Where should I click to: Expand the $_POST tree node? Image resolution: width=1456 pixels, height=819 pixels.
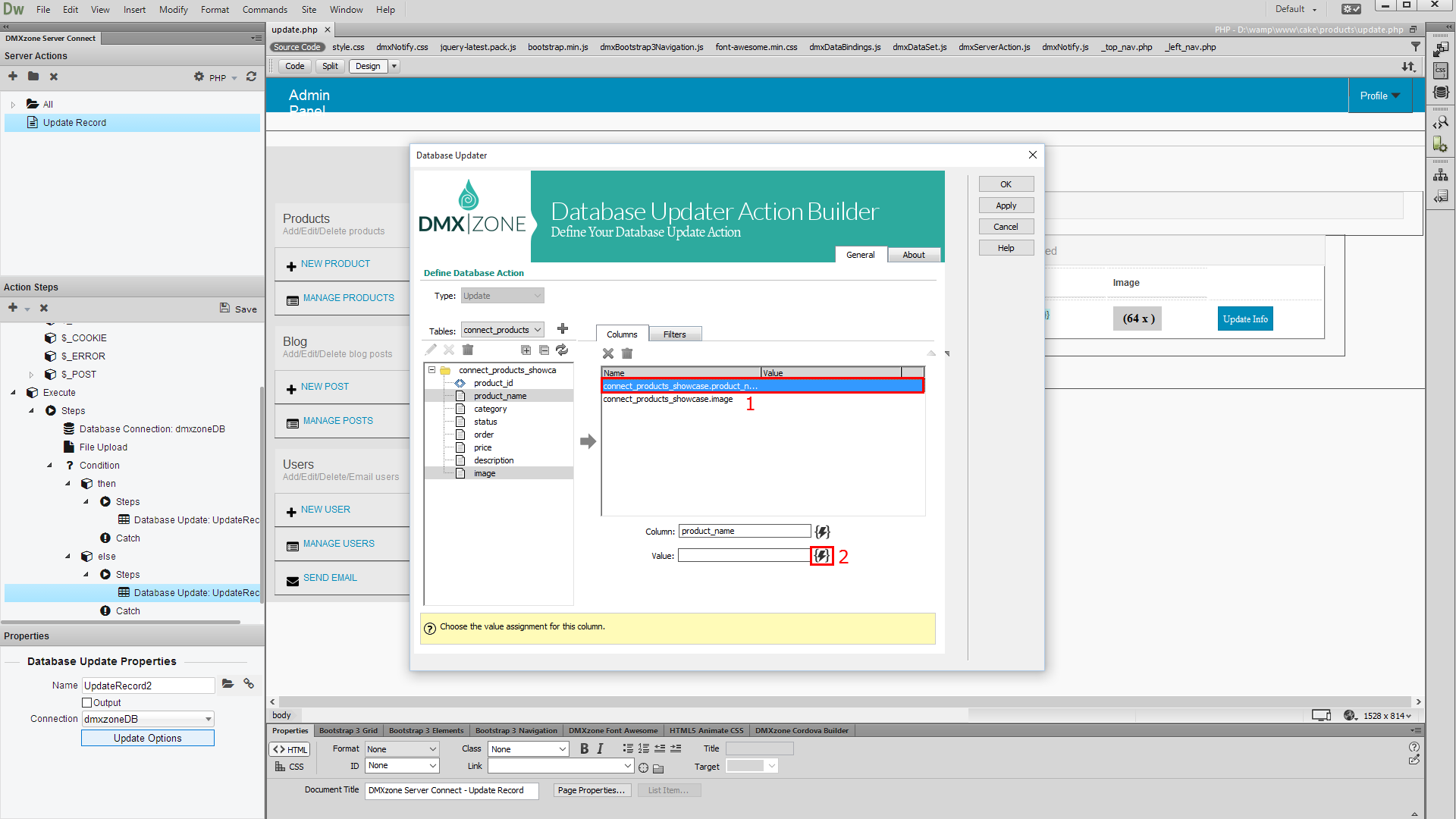[31, 375]
